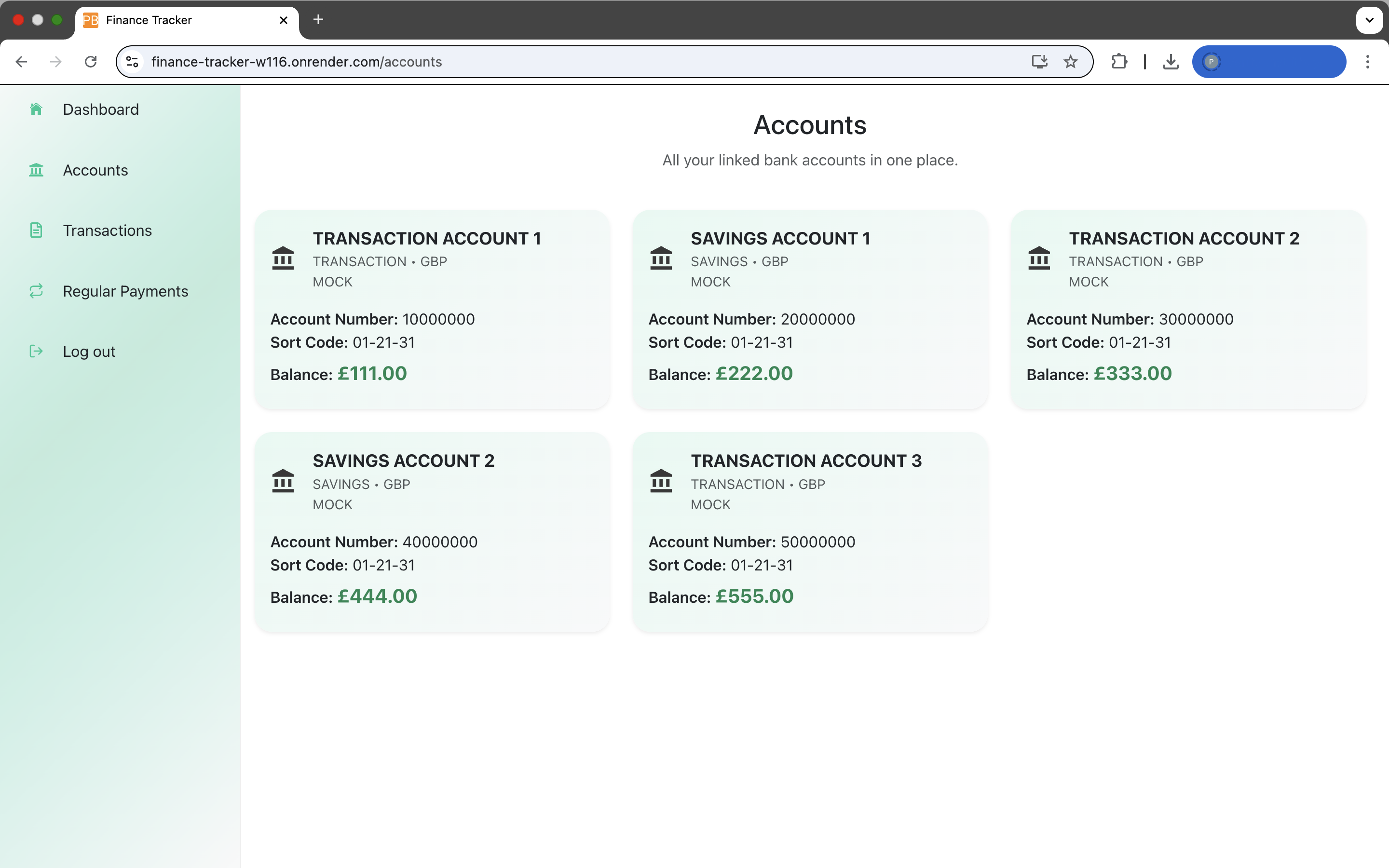1389x868 pixels.
Task: Click the £111.00 balance amount
Action: [x=372, y=374]
